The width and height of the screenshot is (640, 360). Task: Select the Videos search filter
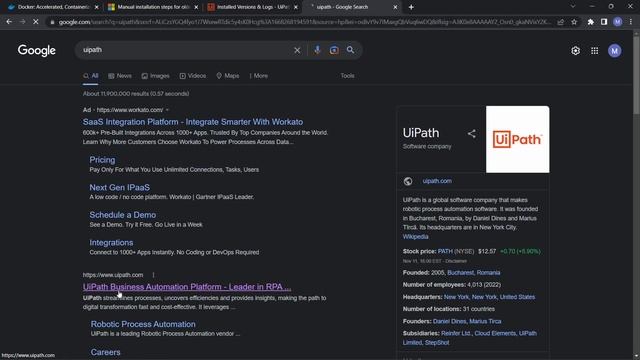(x=193, y=76)
